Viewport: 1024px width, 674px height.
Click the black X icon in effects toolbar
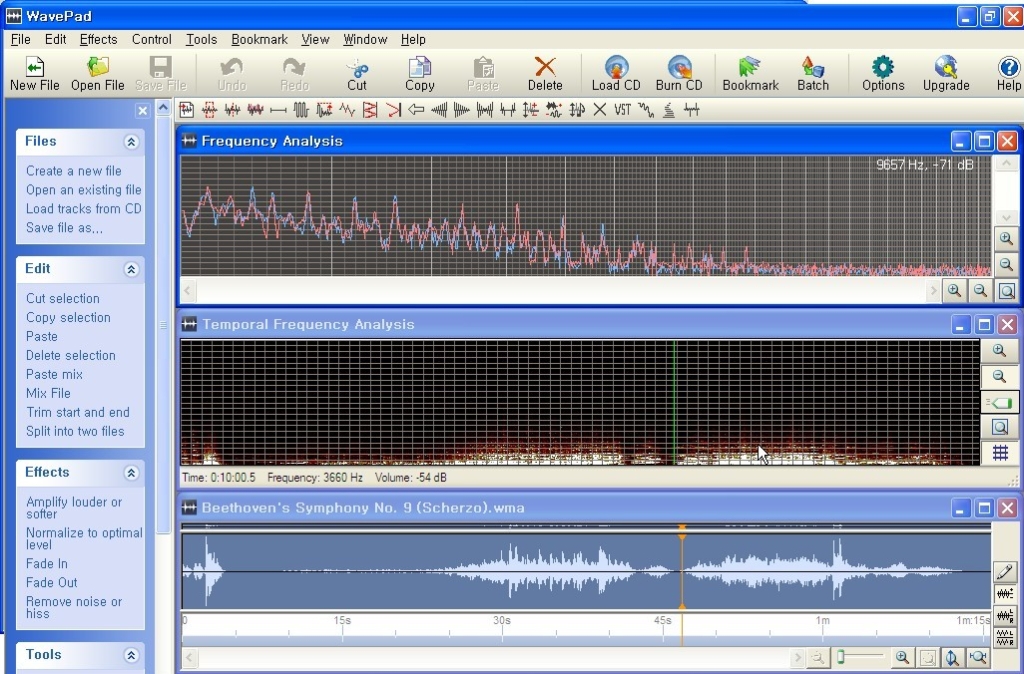coord(600,110)
